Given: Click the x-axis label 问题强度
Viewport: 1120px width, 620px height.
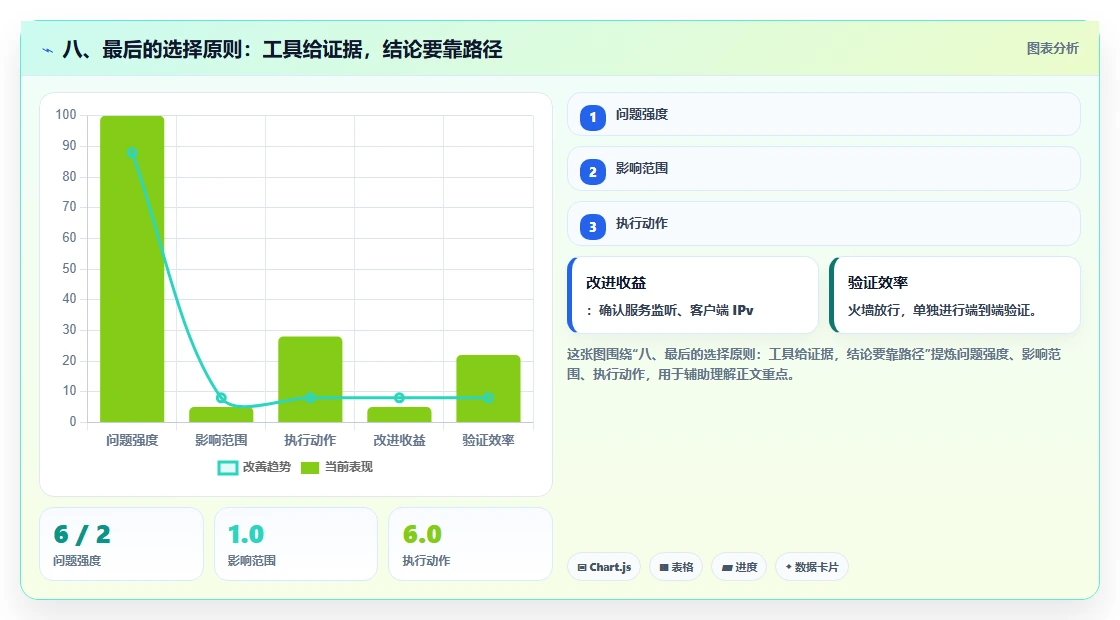Looking at the screenshot, I should [132, 441].
